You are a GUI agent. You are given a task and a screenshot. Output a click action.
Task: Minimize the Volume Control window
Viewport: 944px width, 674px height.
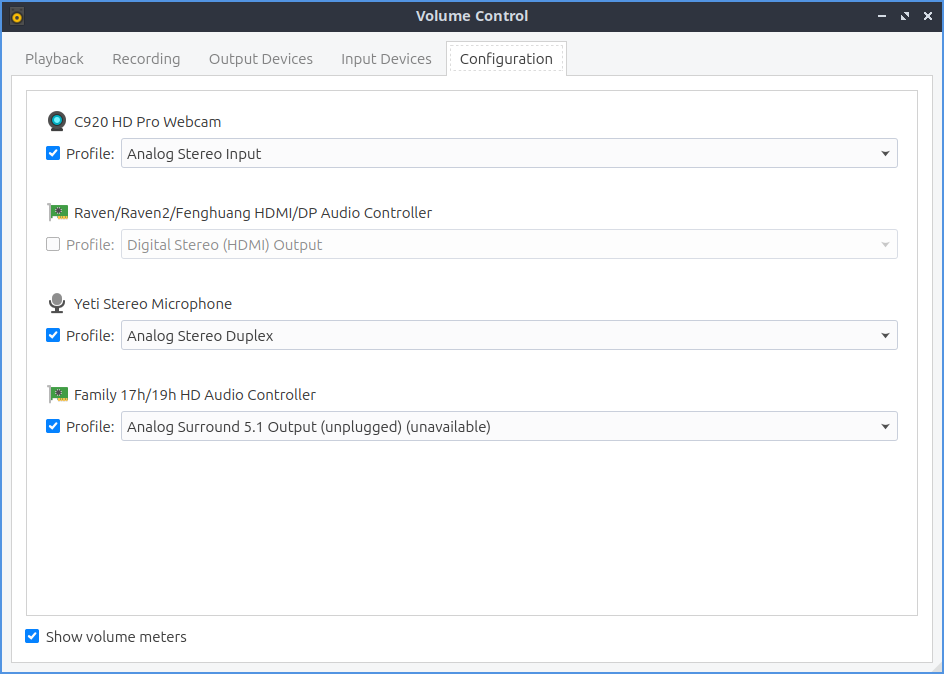pos(881,16)
